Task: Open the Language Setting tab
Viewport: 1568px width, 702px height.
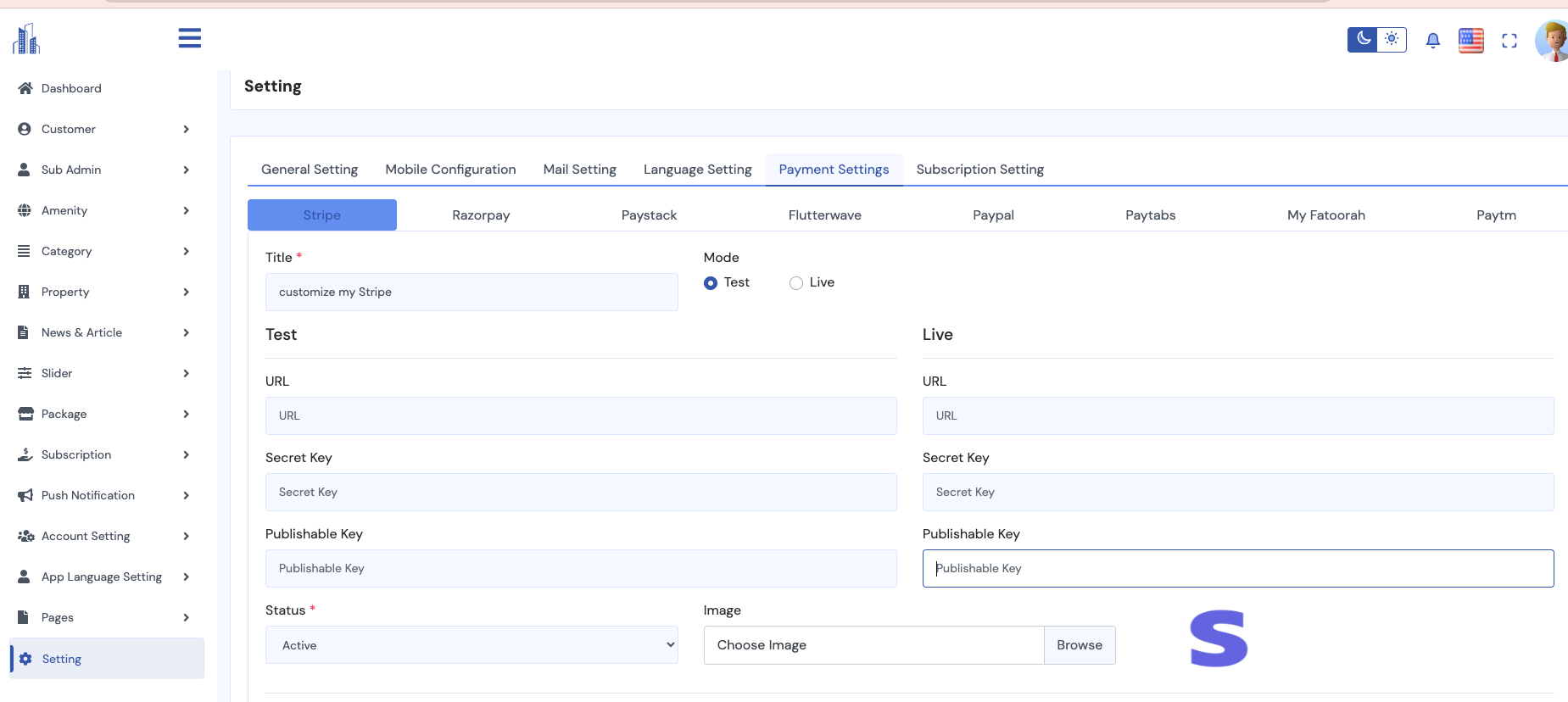Action: (x=698, y=170)
